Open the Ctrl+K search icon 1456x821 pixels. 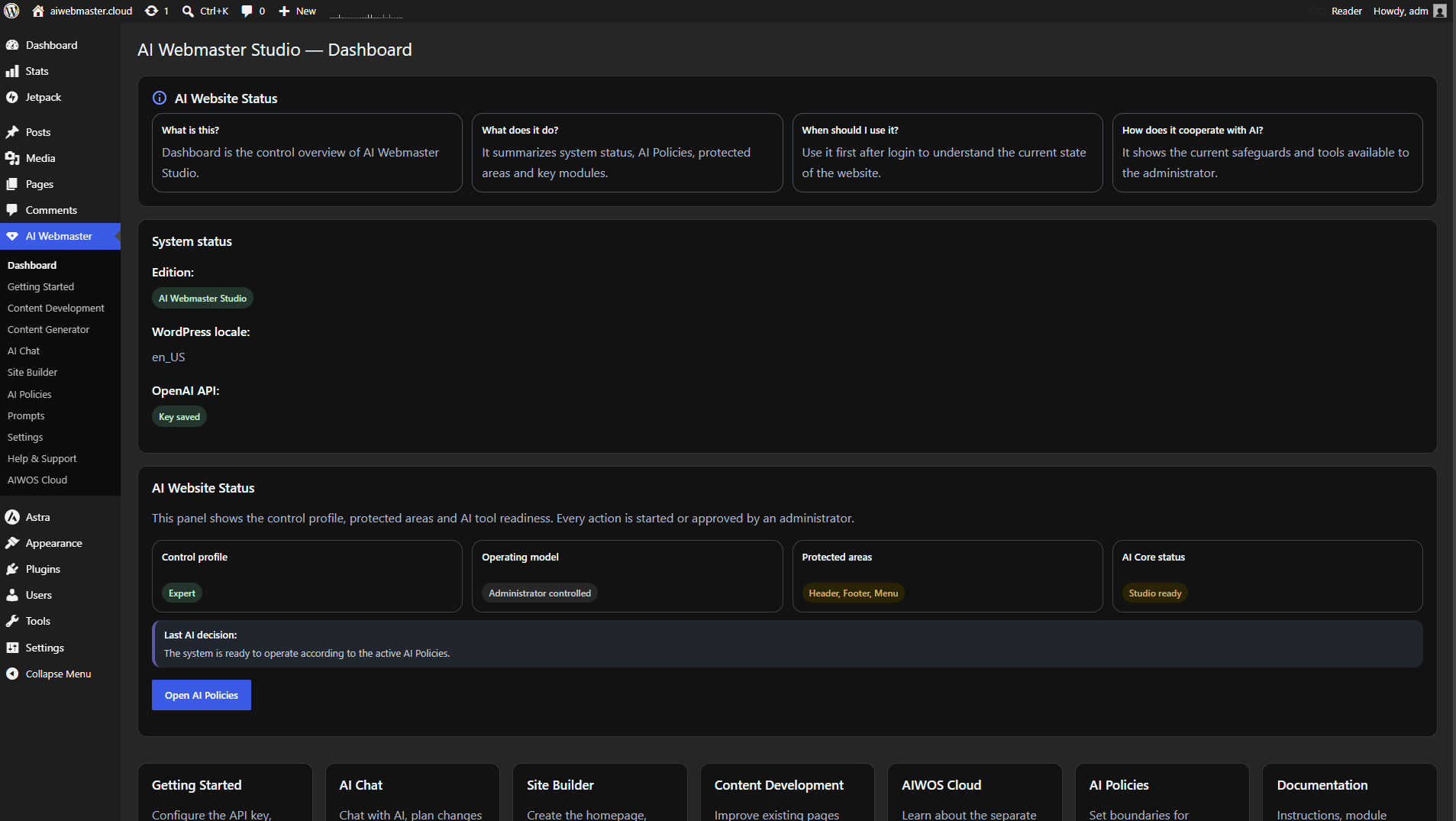tap(188, 11)
